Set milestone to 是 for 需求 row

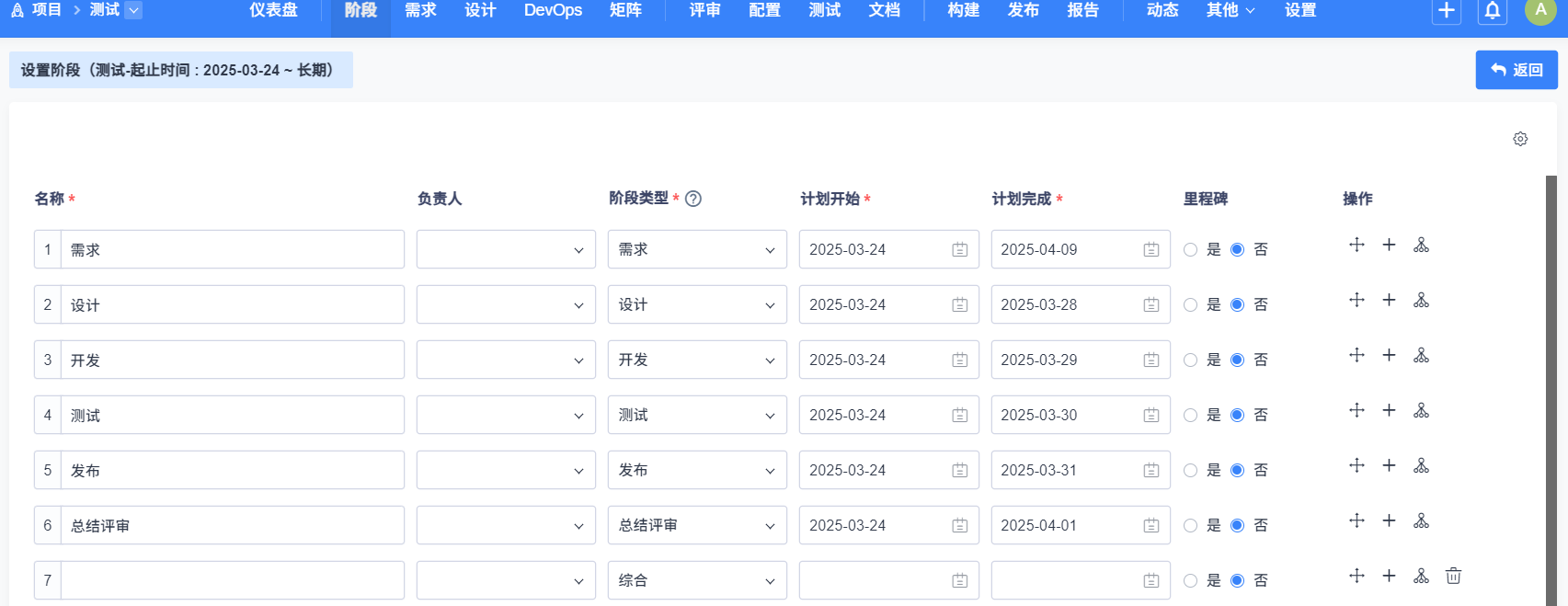coord(1191,250)
